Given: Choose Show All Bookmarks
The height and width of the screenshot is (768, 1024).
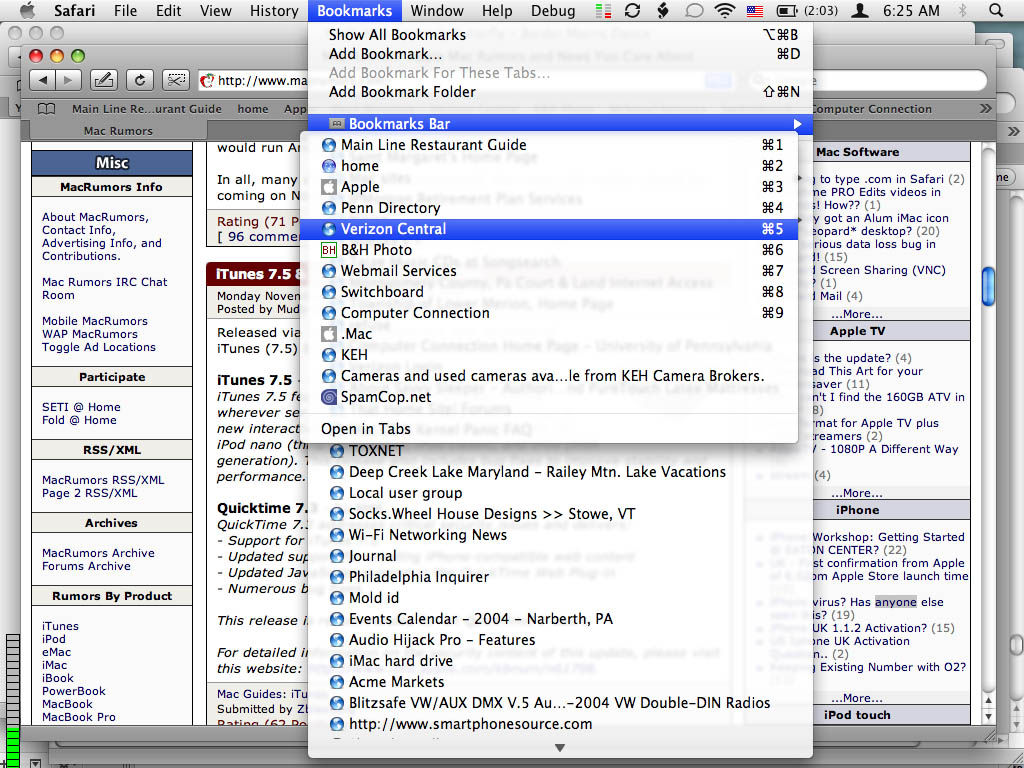Looking at the screenshot, I should (x=560, y=35).
